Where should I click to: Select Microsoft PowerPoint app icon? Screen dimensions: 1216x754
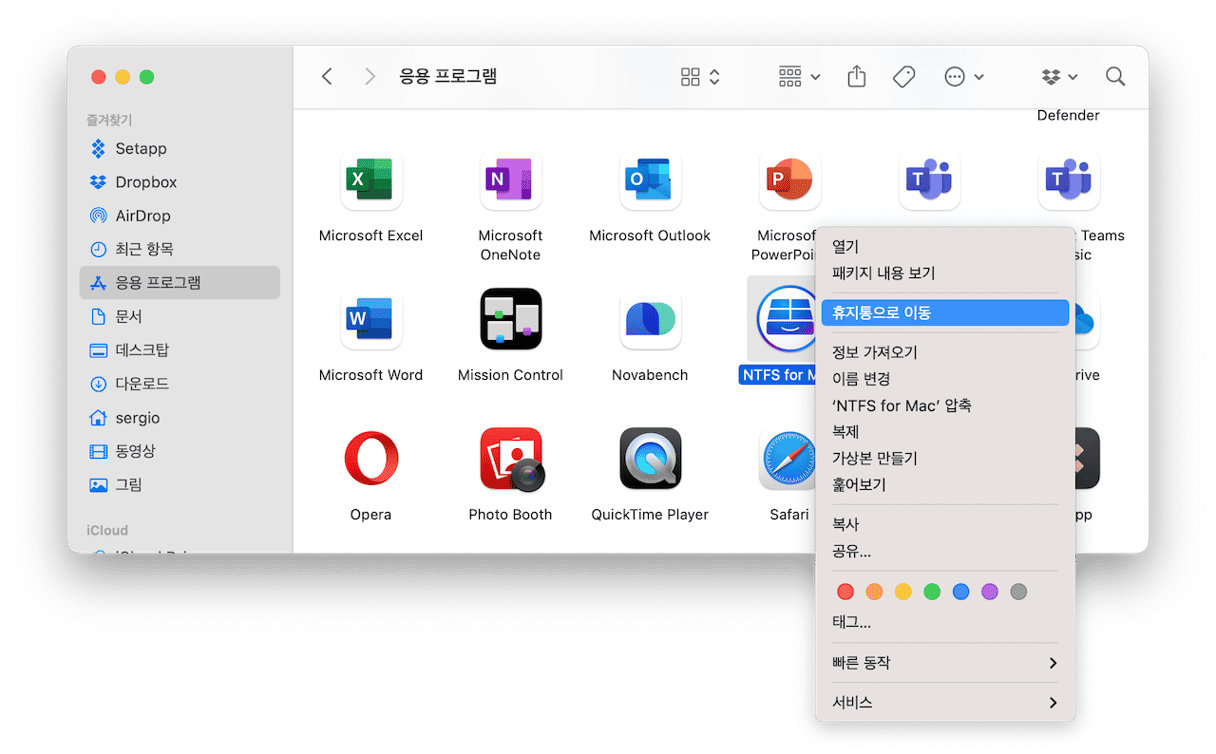tap(790, 180)
